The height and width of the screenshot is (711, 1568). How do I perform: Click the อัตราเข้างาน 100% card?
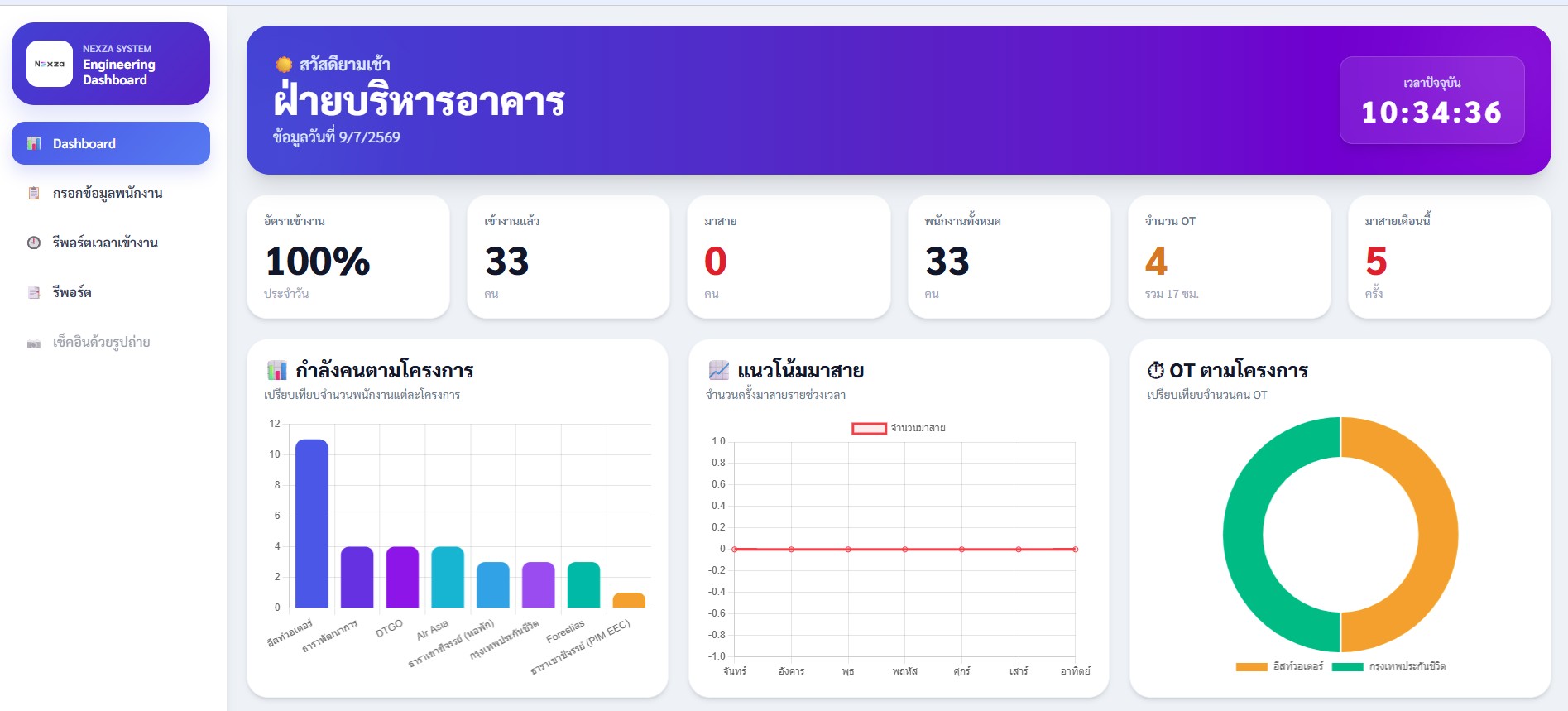(x=348, y=257)
